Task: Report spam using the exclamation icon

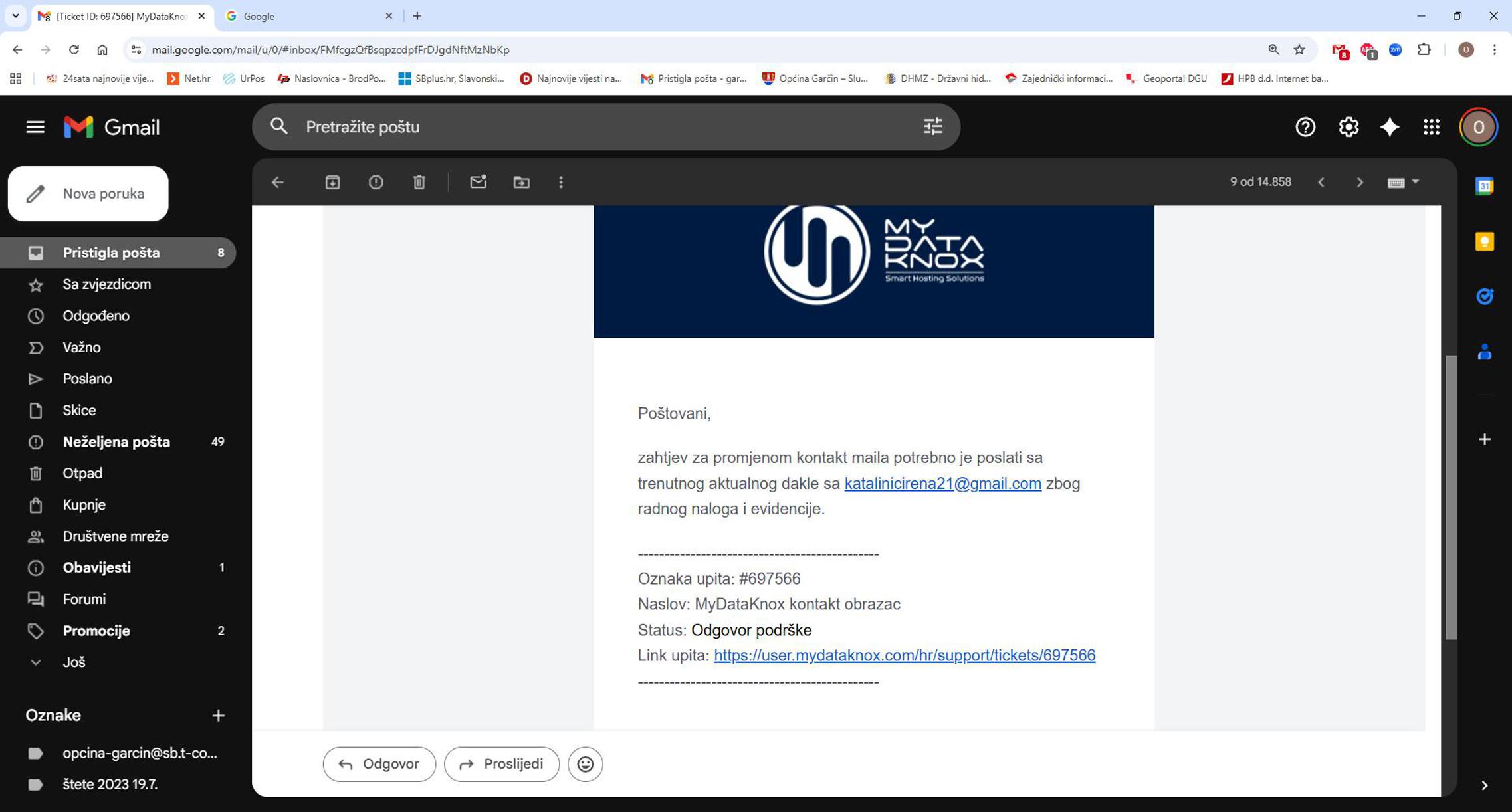Action: 376,182
